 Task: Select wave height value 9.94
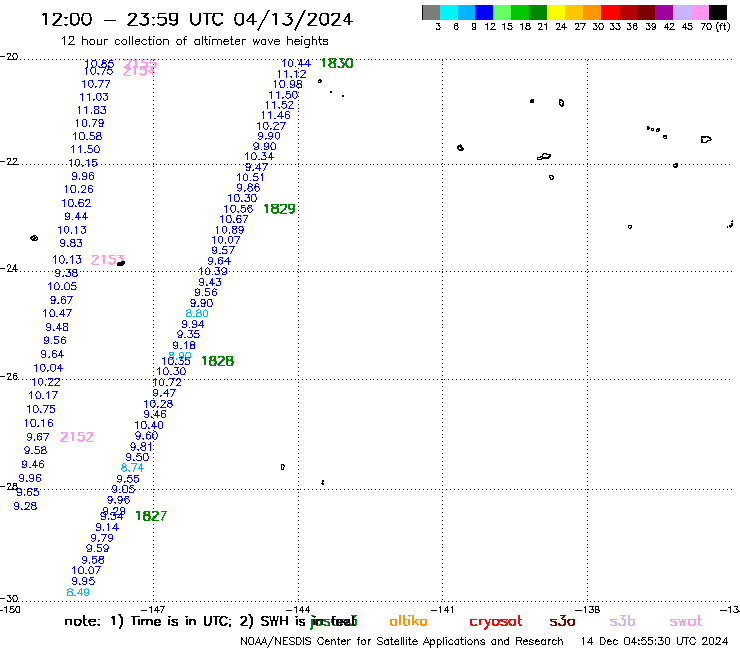coord(193,324)
